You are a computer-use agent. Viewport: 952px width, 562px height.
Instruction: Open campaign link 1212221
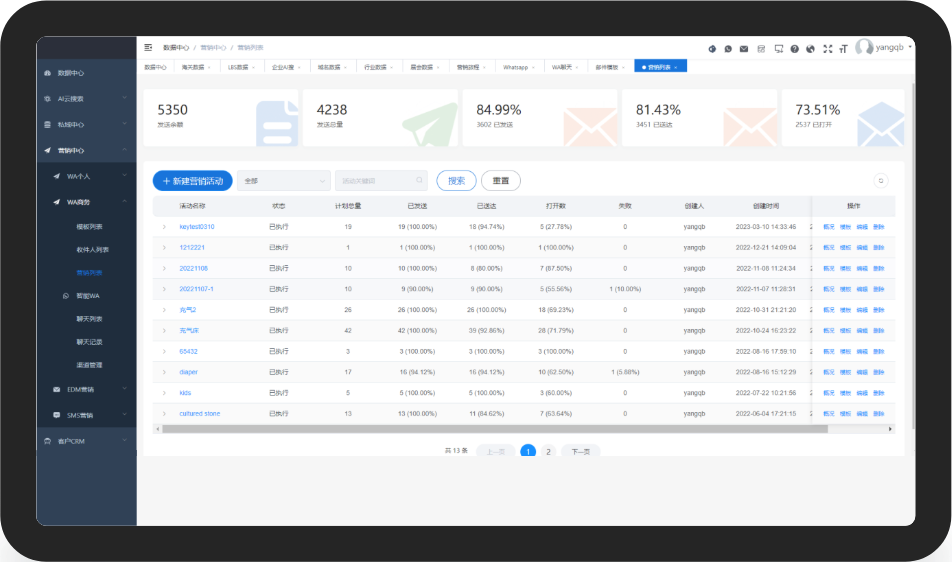pos(192,248)
